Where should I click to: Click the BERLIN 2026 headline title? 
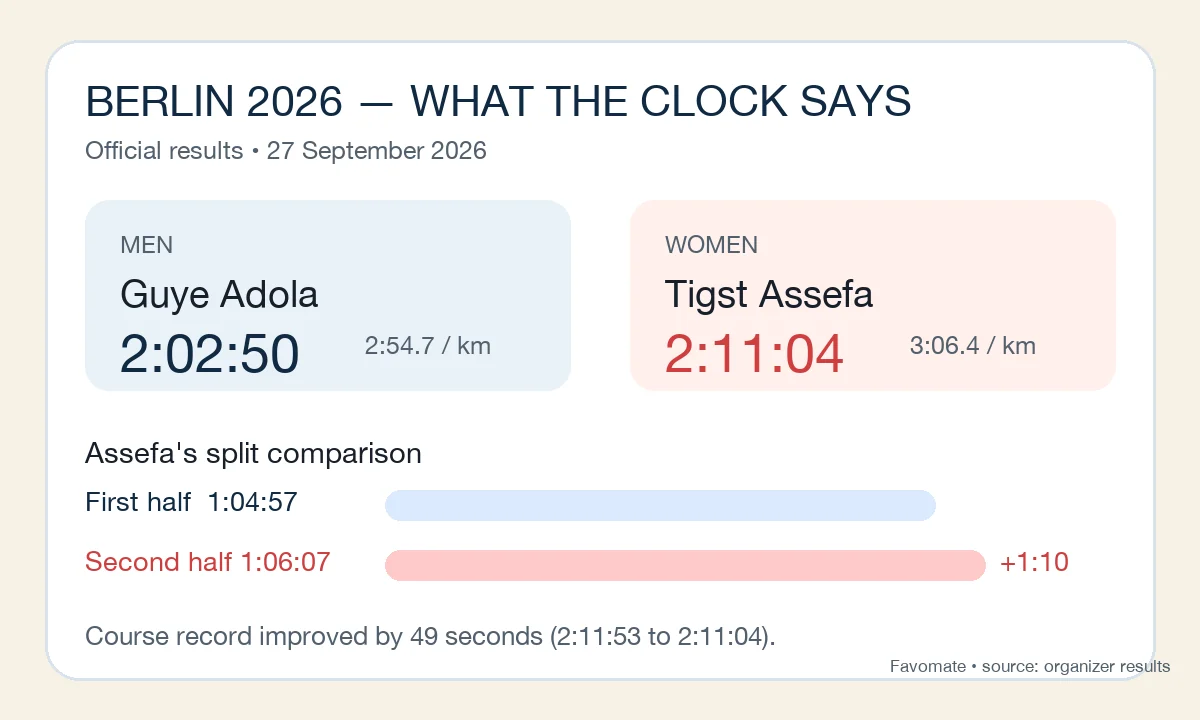tap(498, 102)
